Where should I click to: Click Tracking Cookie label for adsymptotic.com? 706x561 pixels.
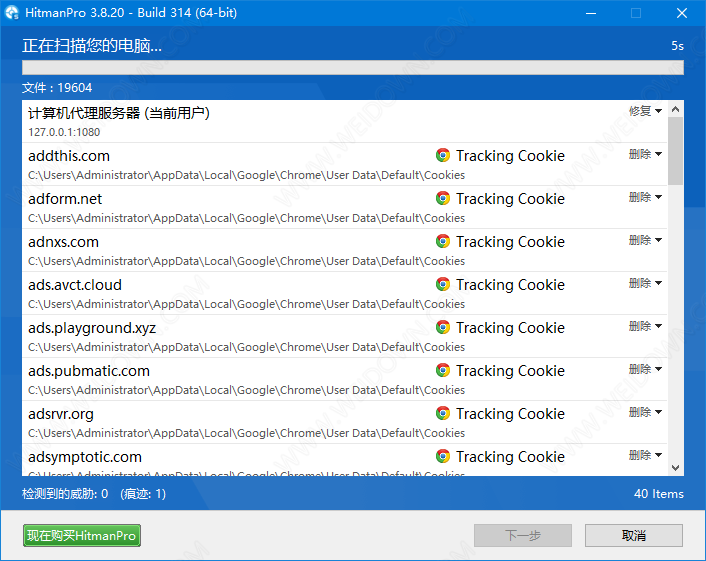(x=510, y=457)
